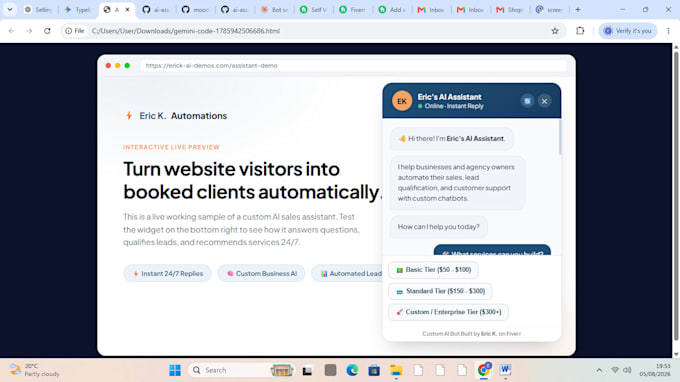Click the 'I help businesses and agency owners' bubble
This screenshot has width=680, height=382.
click(457, 183)
